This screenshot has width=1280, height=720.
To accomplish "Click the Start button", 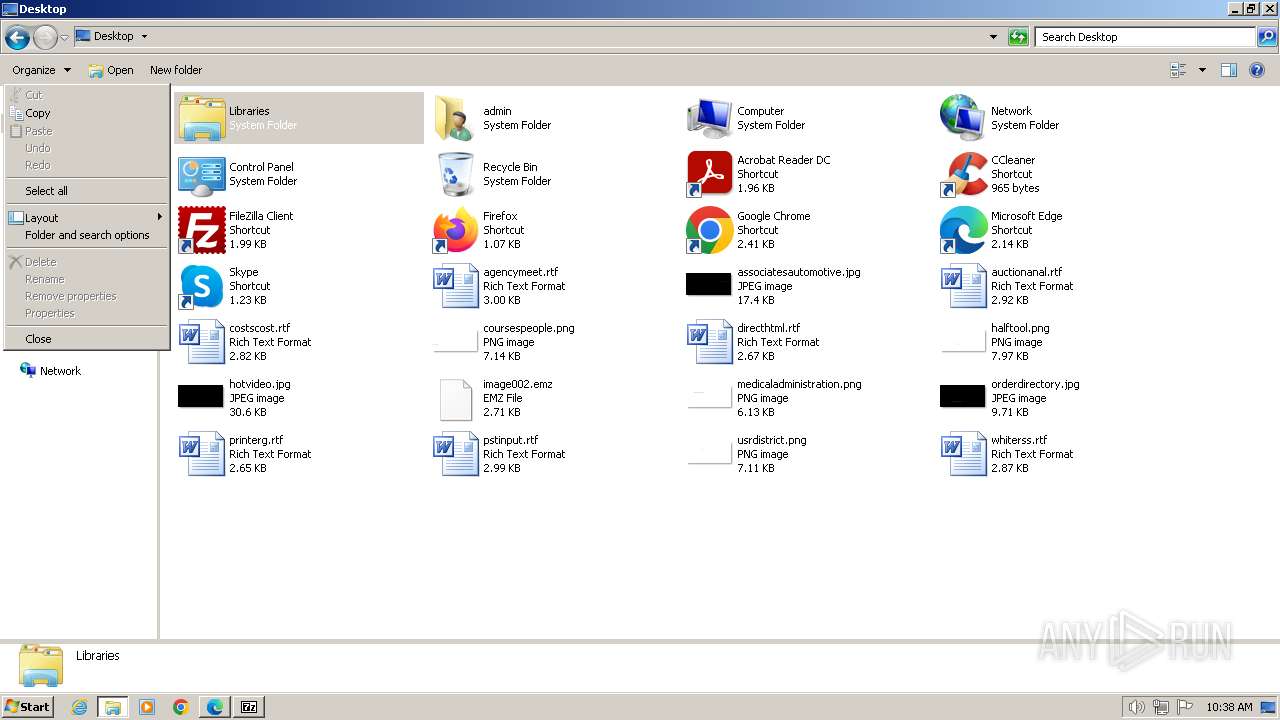I will [x=27, y=706].
